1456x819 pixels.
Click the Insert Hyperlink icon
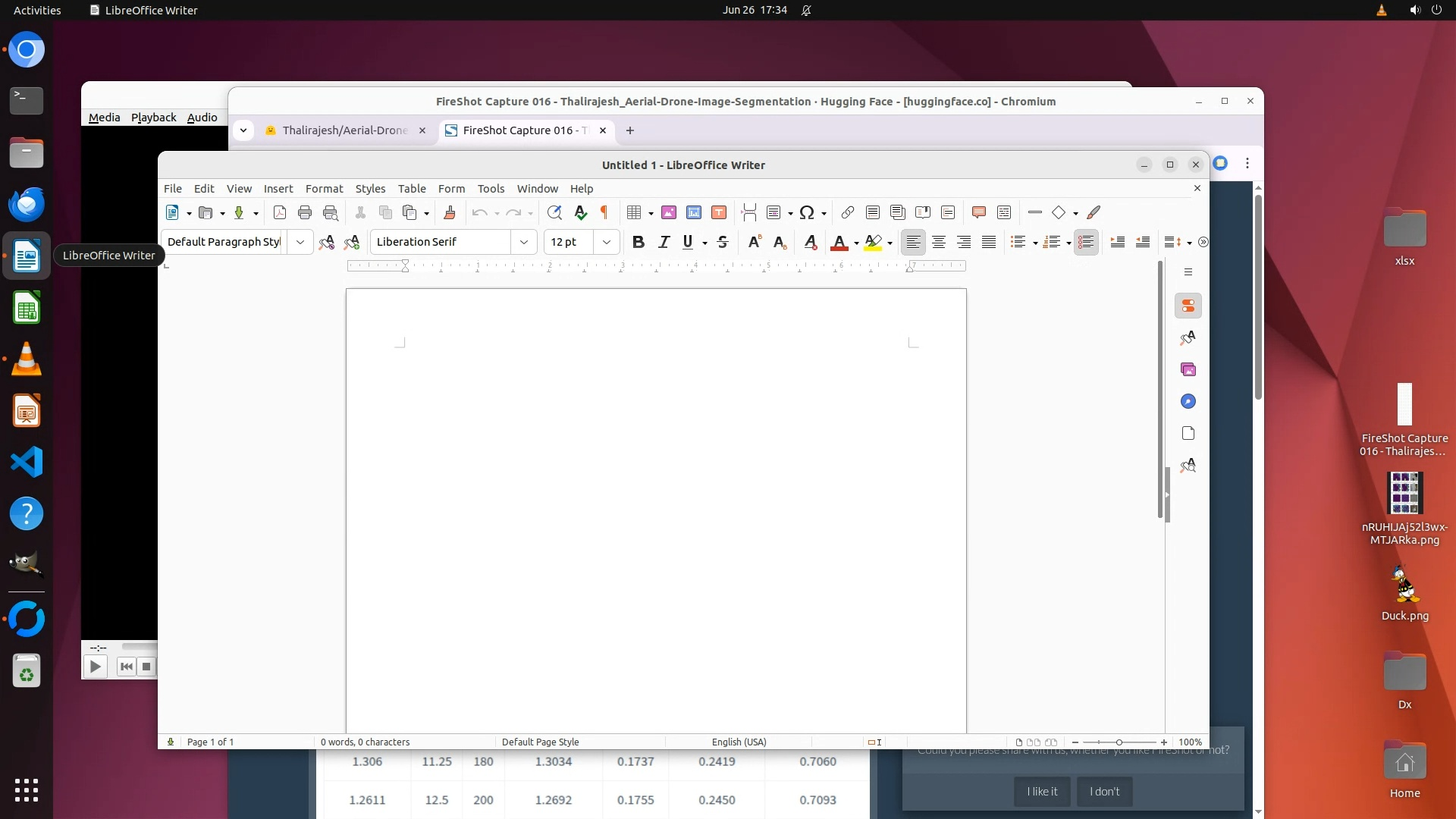[x=848, y=212]
